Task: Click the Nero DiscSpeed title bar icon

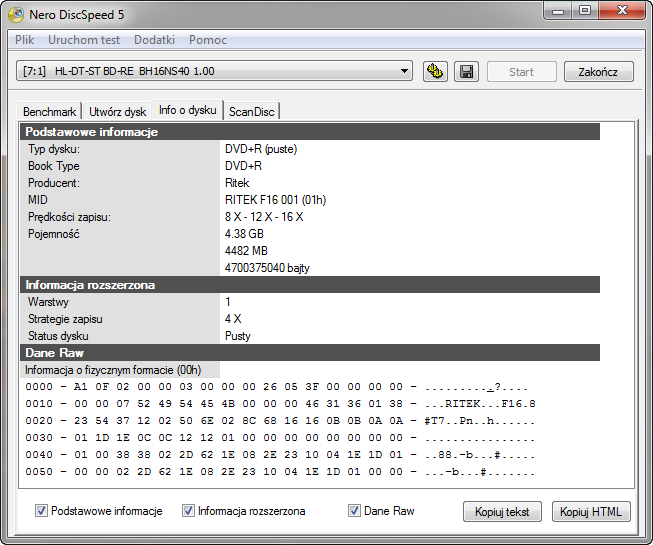Action: 16,15
